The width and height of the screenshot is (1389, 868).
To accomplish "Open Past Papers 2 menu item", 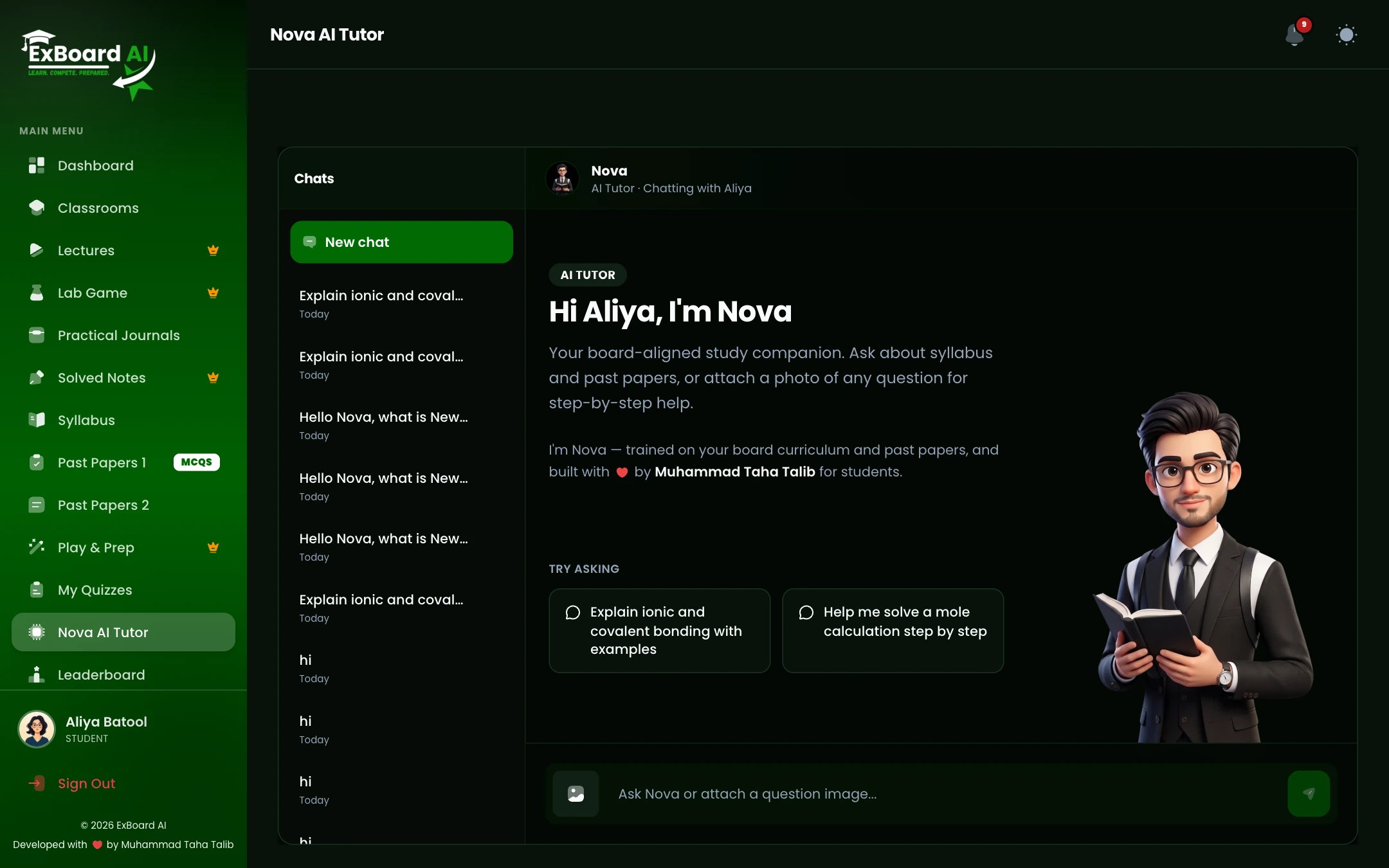I will tap(123, 505).
